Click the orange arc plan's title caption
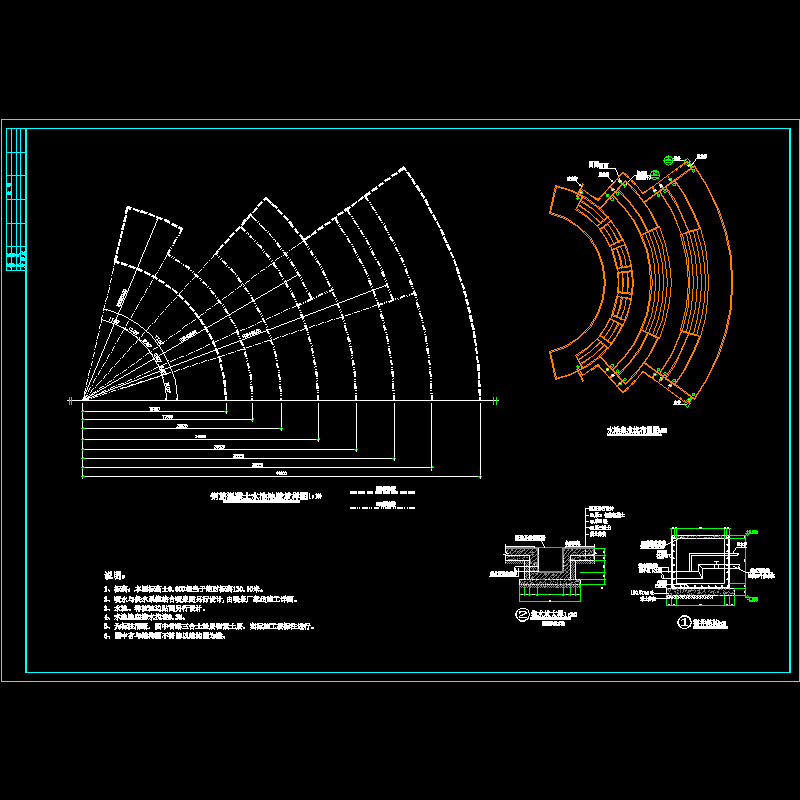 click(637, 431)
